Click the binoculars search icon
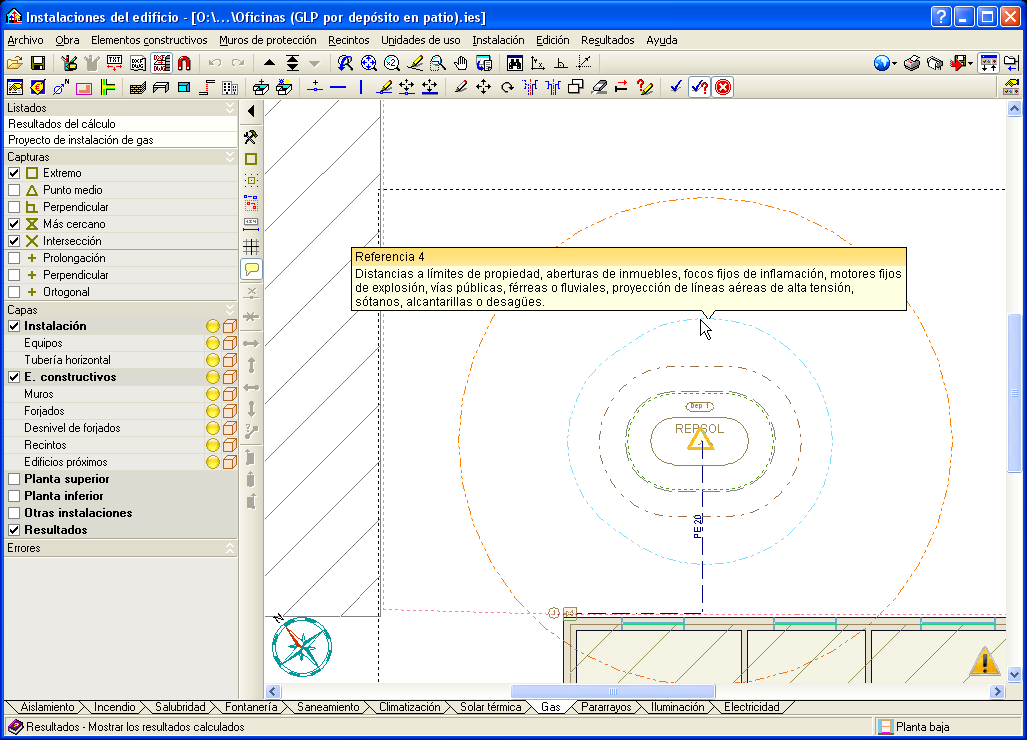This screenshot has width=1027, height=740. click(x=515, y=63)
